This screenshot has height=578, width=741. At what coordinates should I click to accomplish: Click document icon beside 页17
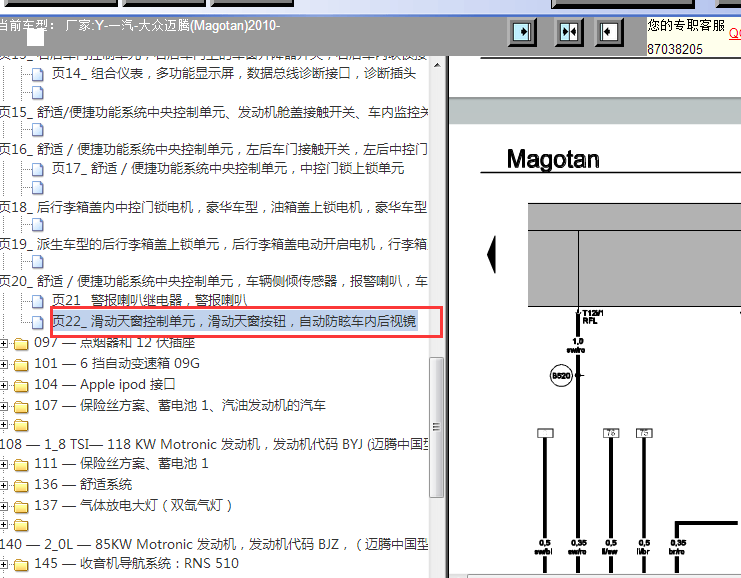[x=38, y=169]
